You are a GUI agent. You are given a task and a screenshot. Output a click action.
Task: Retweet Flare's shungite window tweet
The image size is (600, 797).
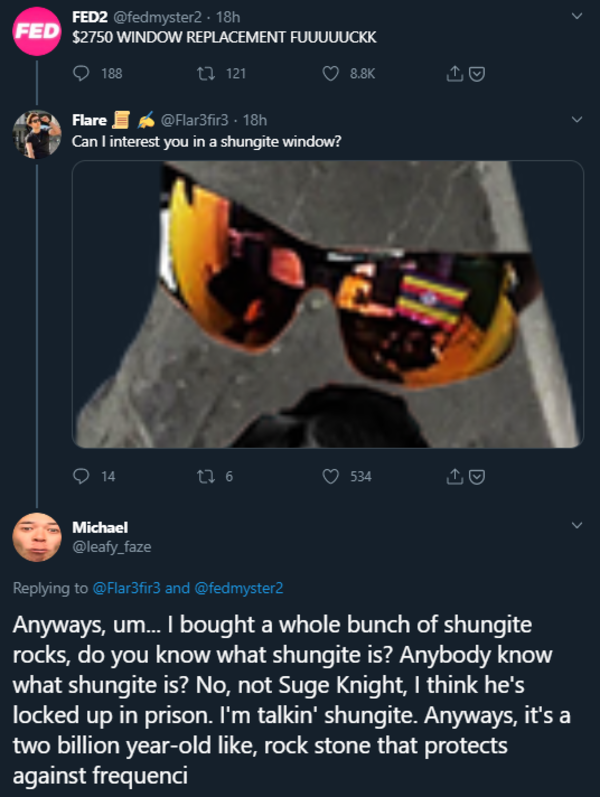(x=206, y=477)
